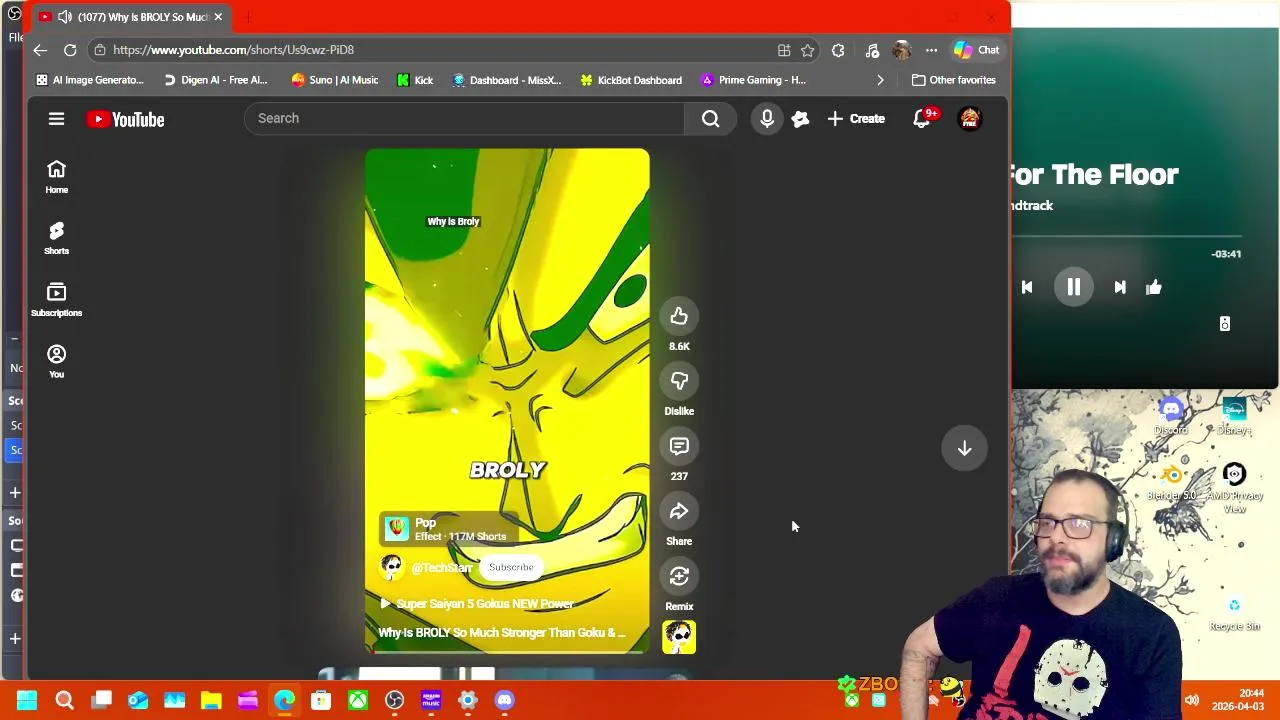
Task: Skip to next track in music player
Action: [1120, 288]
